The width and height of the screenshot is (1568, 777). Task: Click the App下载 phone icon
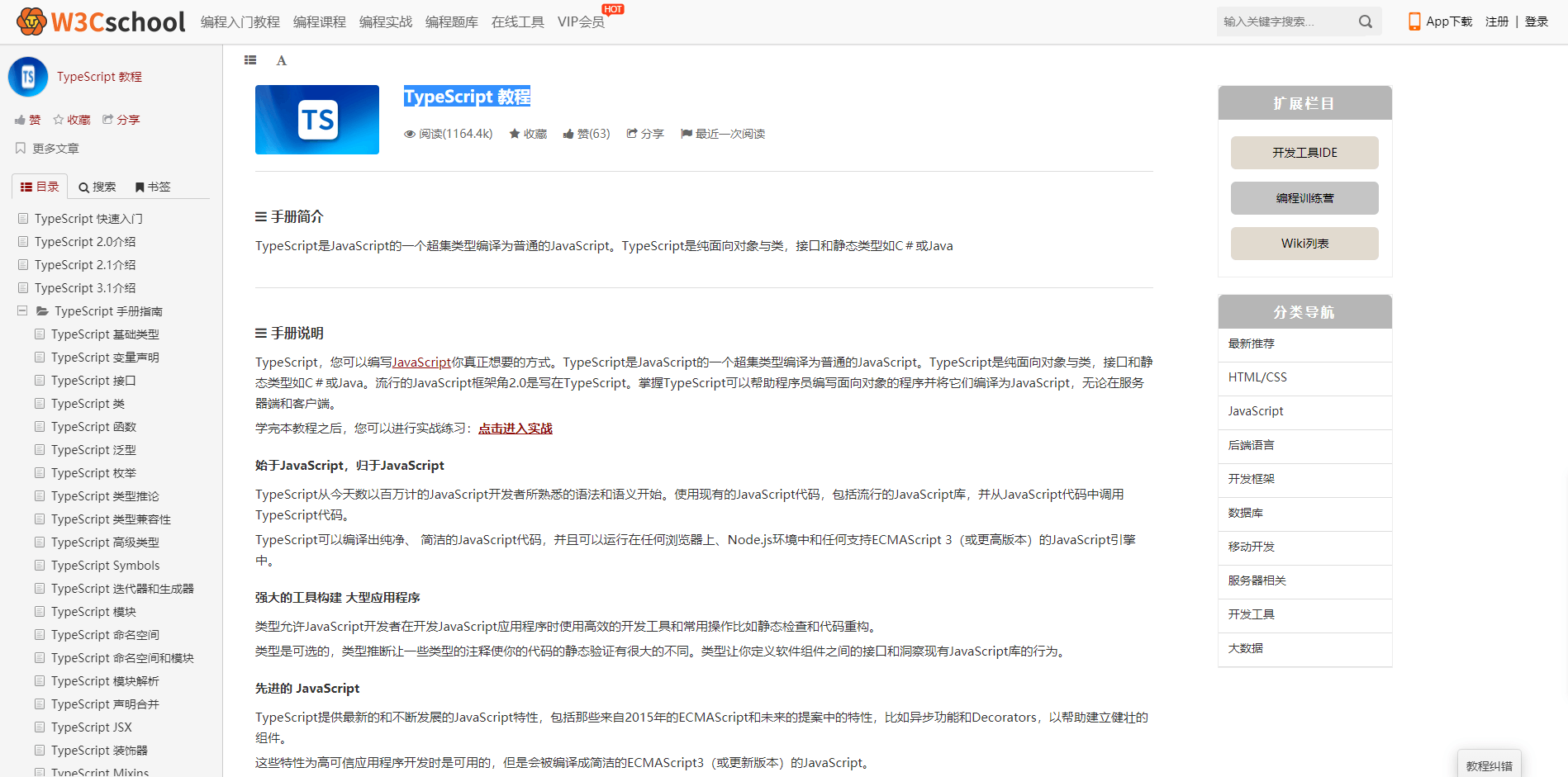point(1414,21)
